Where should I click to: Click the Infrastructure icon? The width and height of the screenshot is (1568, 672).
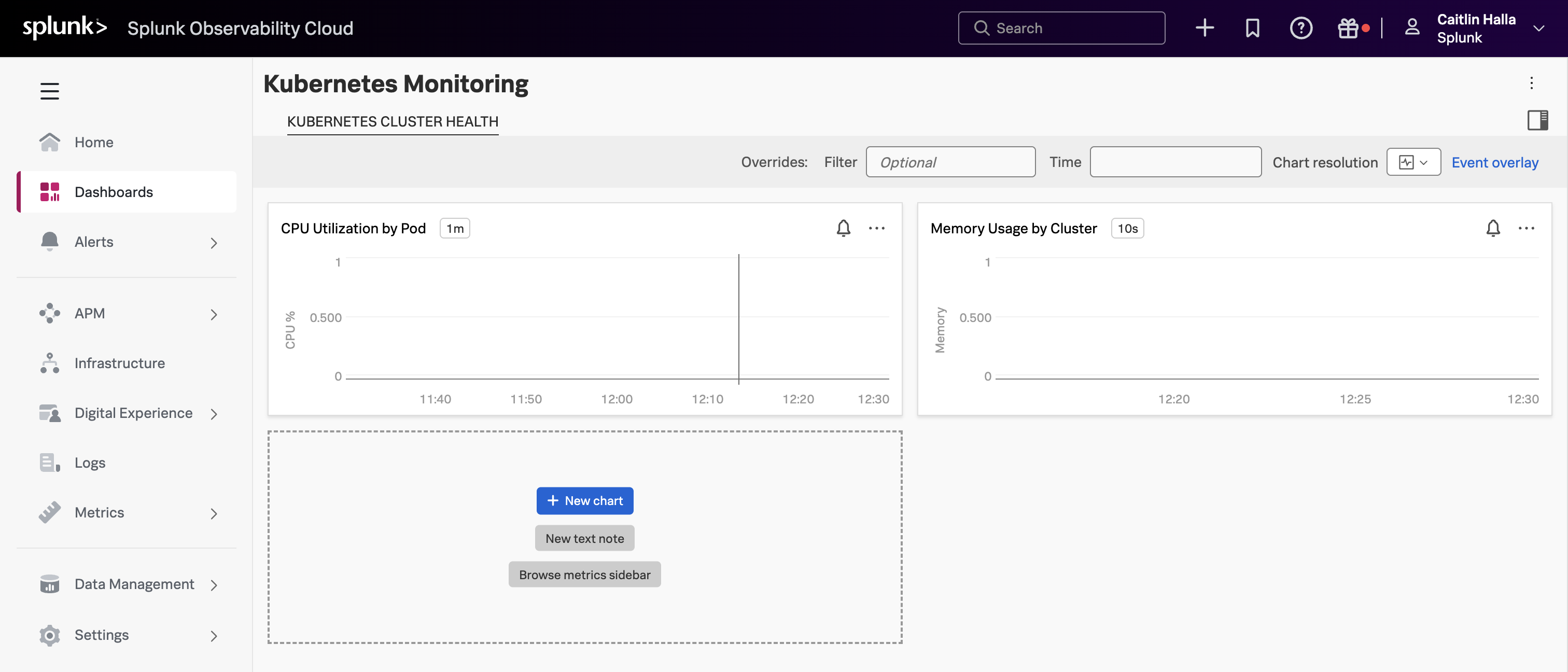coord(50,363)
